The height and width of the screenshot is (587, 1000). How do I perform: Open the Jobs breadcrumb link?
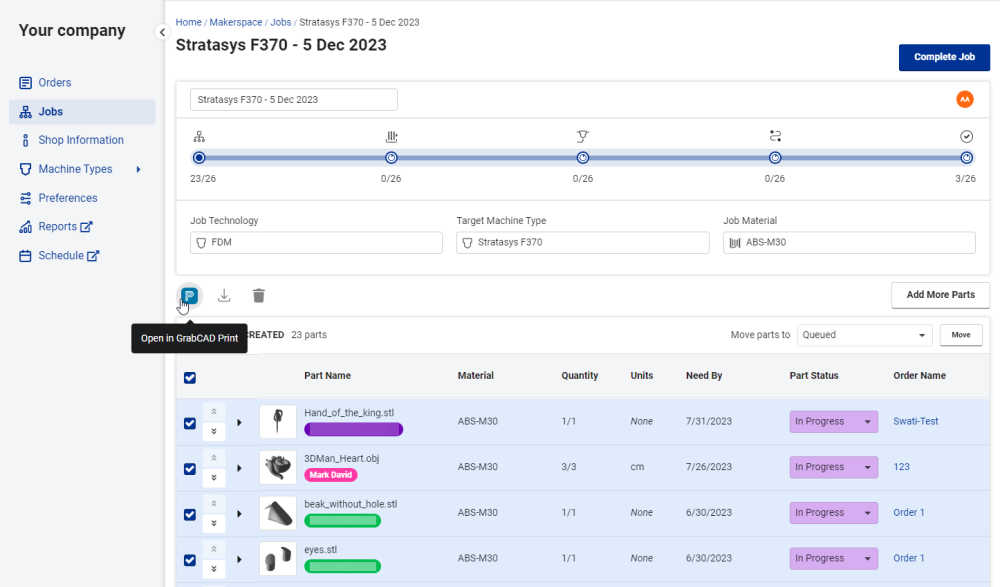(x=281, y=22)
